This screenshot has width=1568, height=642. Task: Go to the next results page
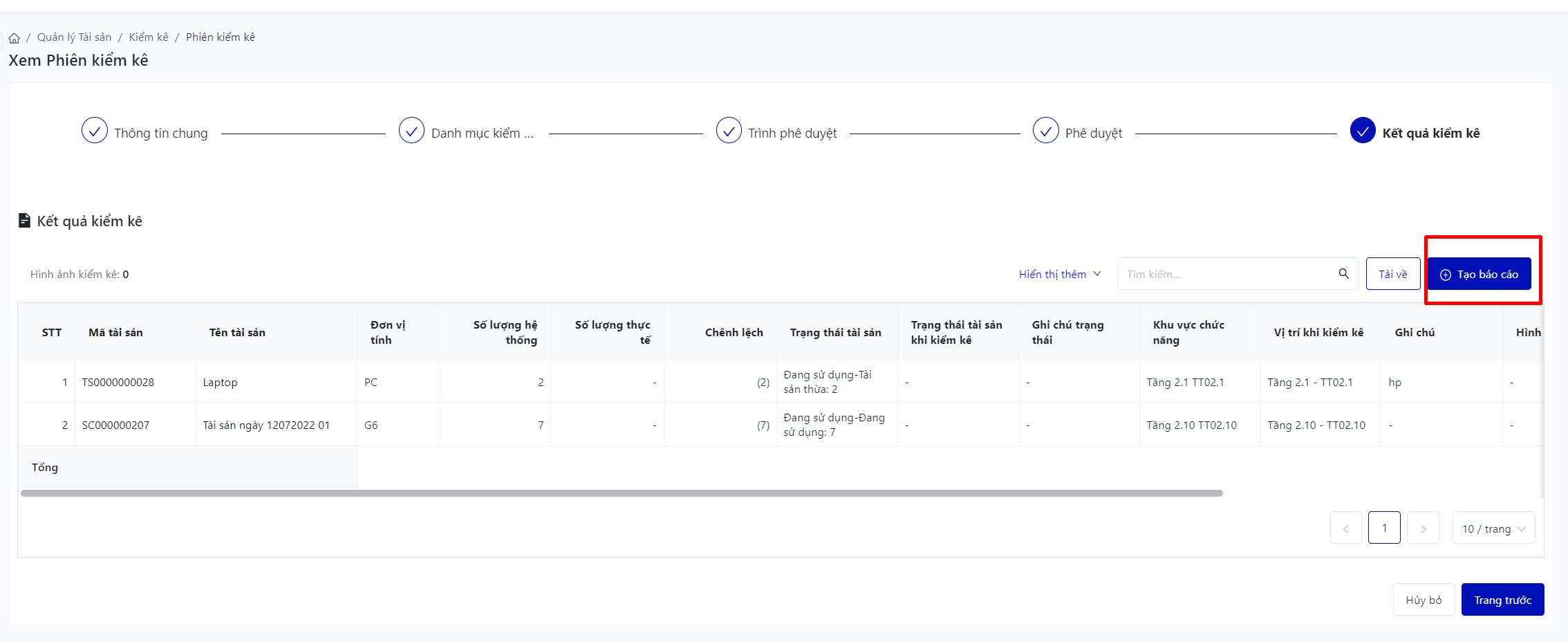tap(1423, 529)
